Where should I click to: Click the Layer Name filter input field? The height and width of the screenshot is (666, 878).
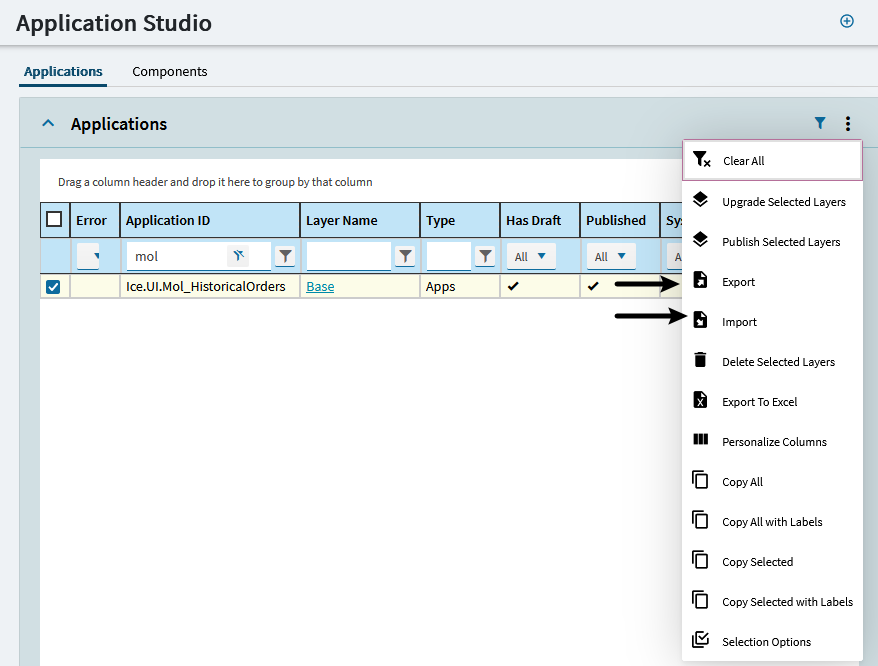point(348,256)
